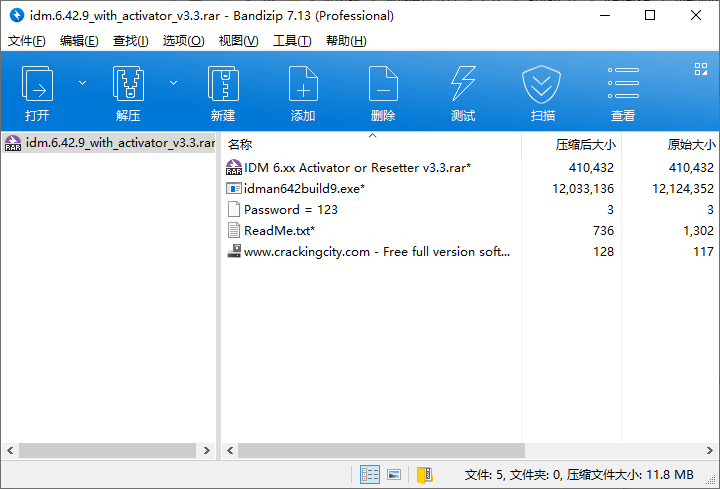Open the View (查看) toolbar icon

(623, 84)
